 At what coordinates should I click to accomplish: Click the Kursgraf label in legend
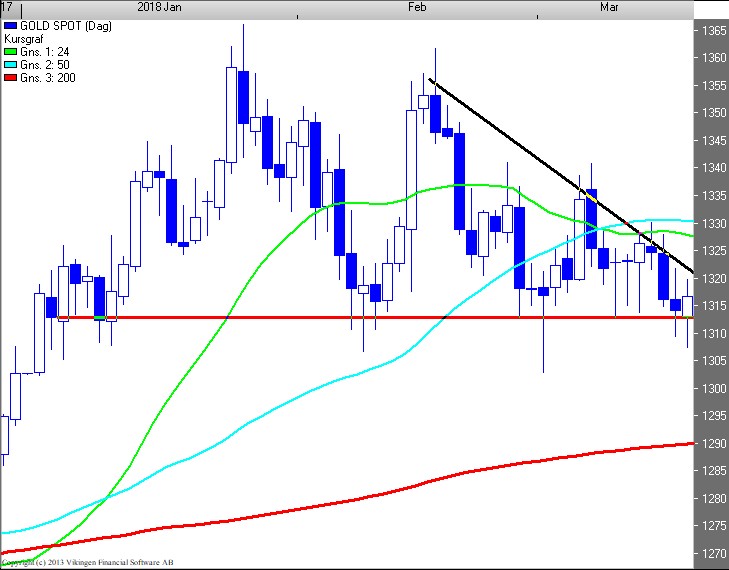24,38
